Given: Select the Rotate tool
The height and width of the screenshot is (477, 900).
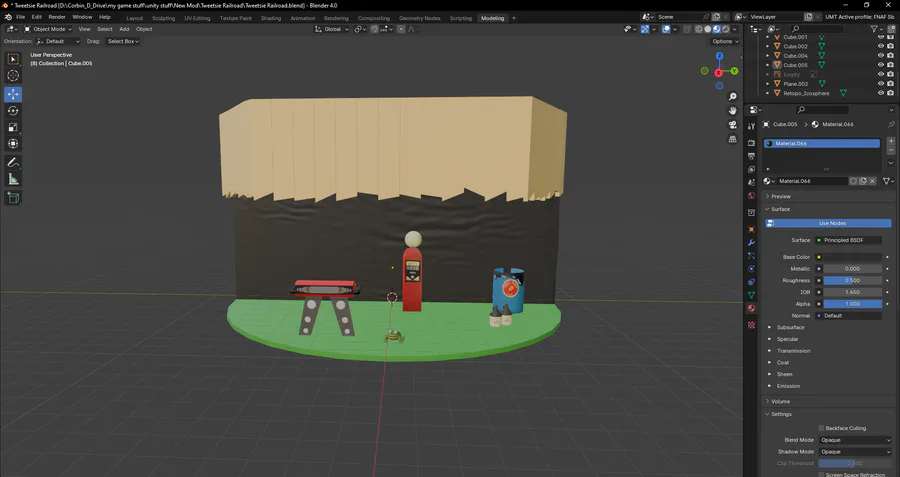Looking at the screenshot, I should 13,111.
